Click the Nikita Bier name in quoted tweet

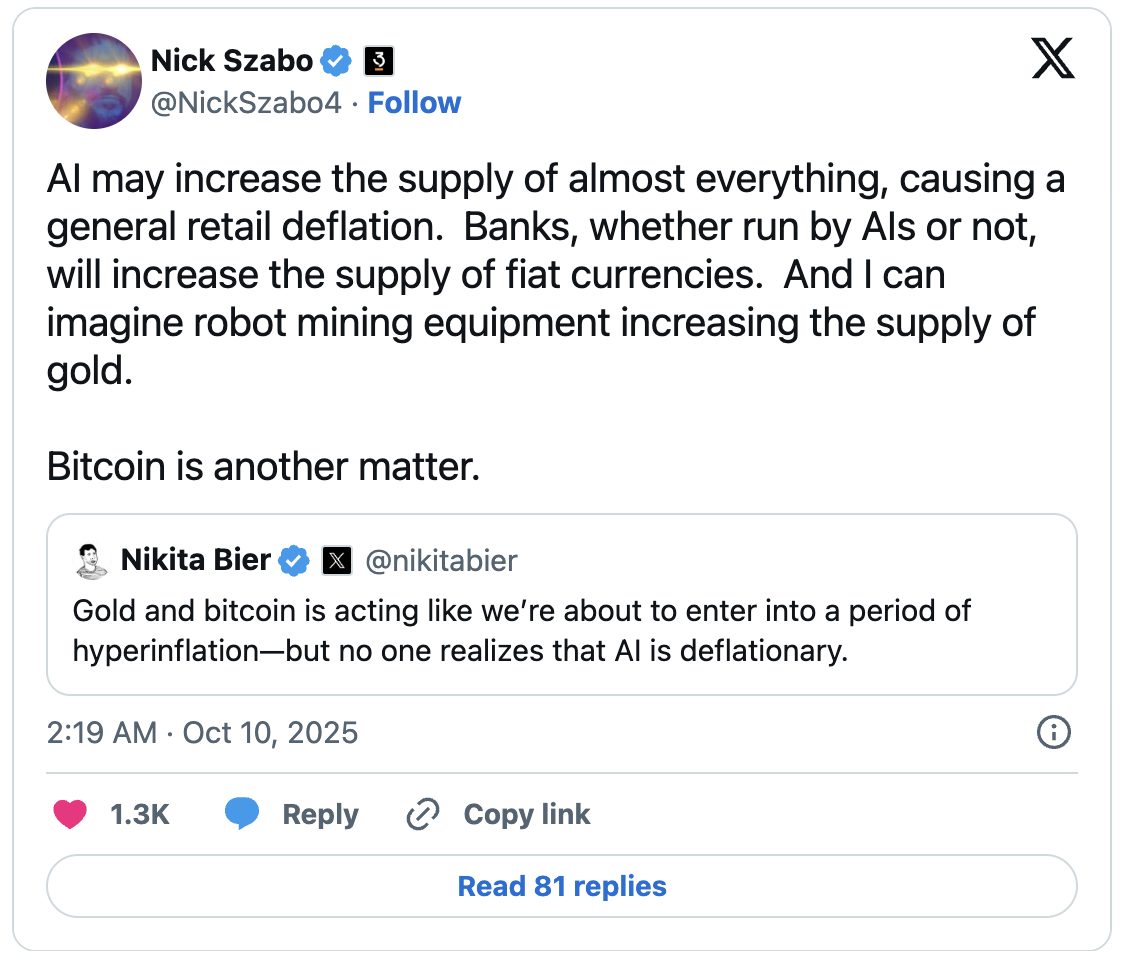[196, 561]
